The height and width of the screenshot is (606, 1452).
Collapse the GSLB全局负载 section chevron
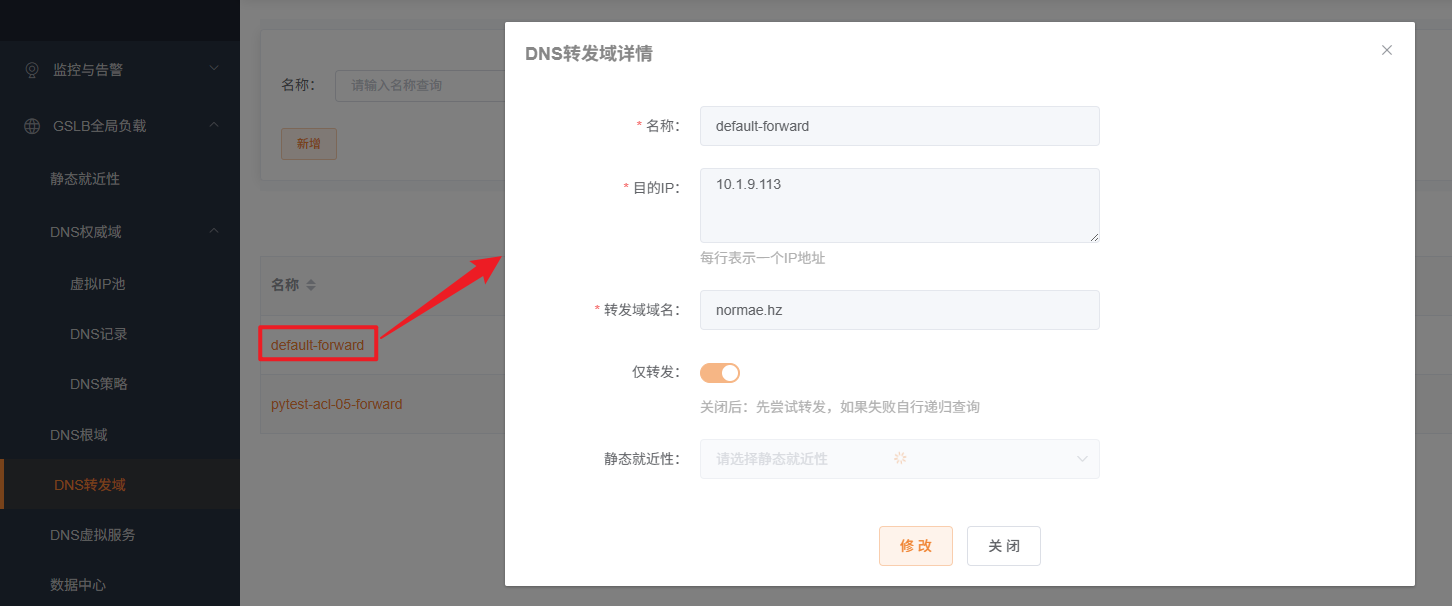pos(213,125)
